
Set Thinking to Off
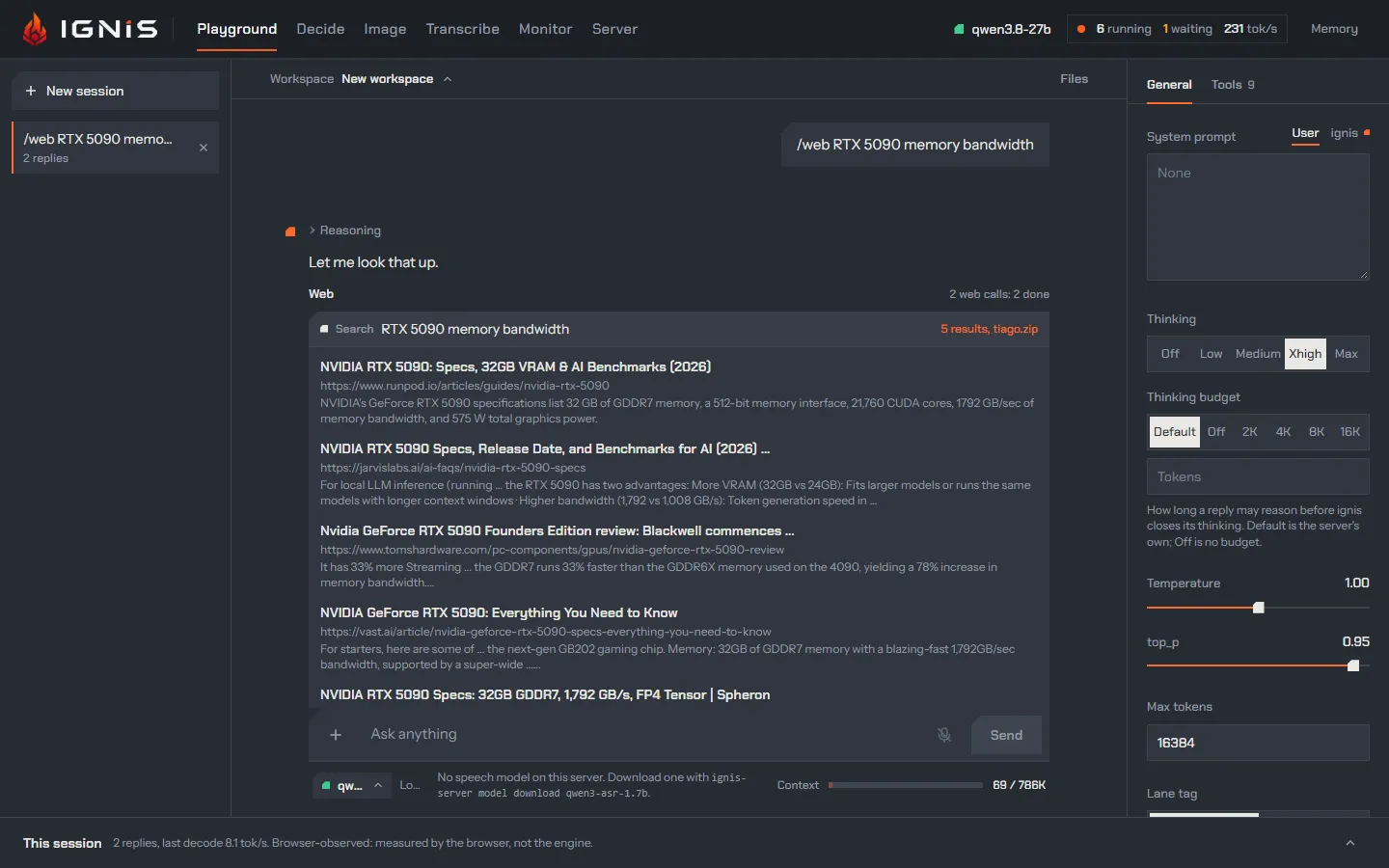1170,354
